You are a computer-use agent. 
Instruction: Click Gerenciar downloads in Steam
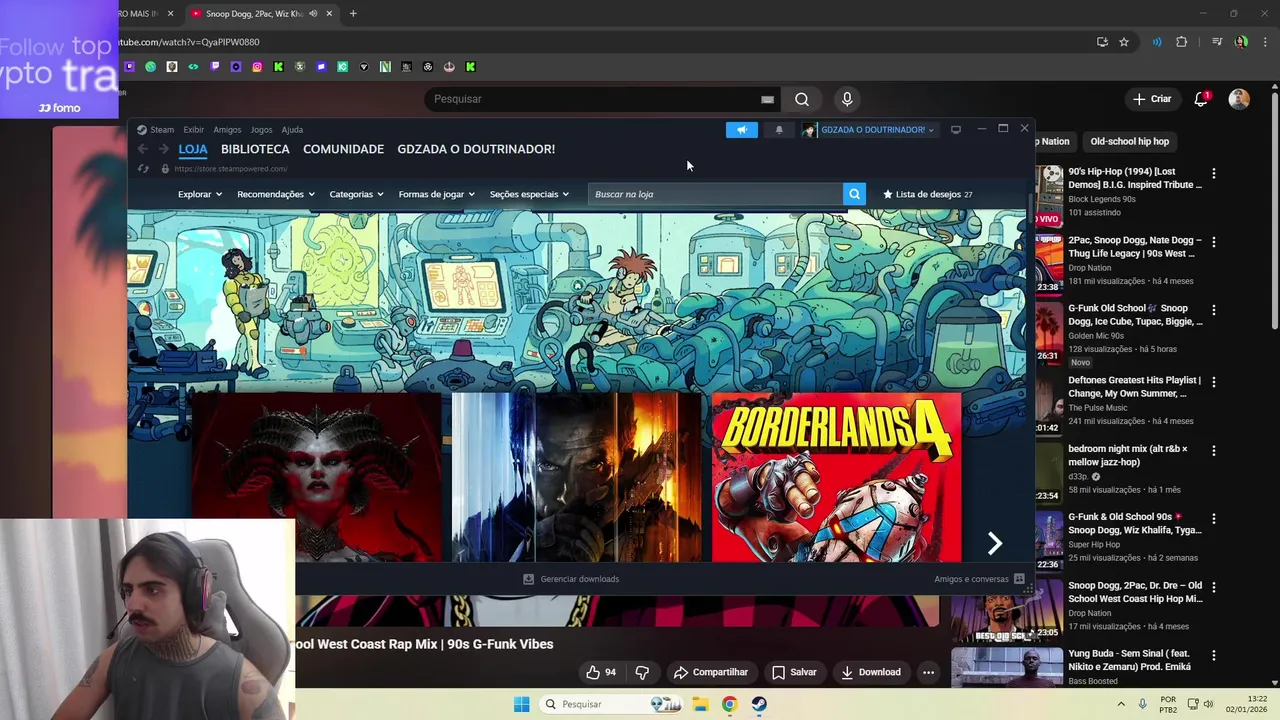[571, 579]
